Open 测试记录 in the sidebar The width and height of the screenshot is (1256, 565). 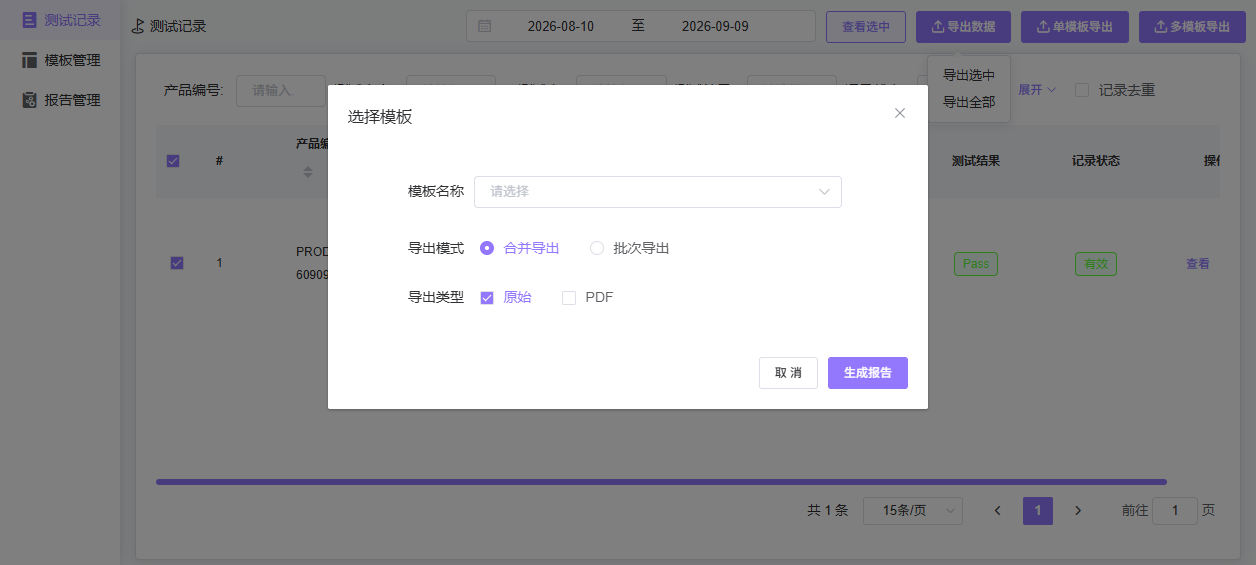tap(60, 20)
